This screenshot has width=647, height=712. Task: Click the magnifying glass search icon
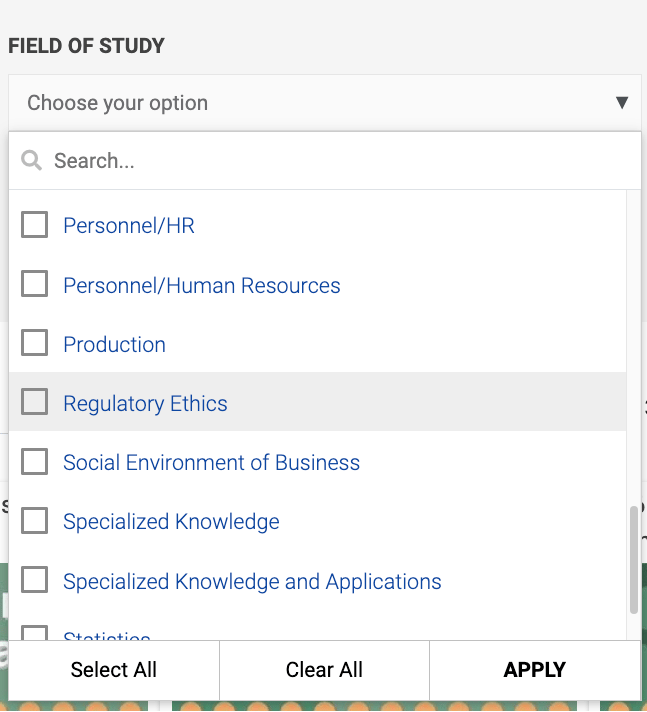click(x=31, y=161)
